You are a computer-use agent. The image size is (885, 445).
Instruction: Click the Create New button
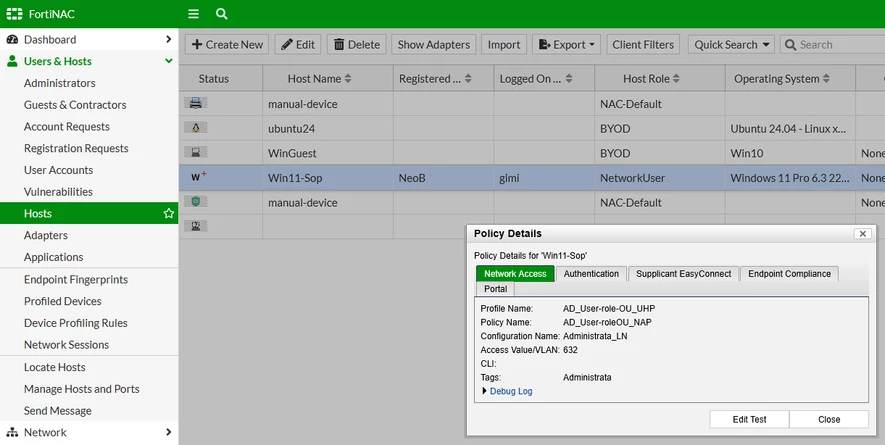click(x=227, y=45)
